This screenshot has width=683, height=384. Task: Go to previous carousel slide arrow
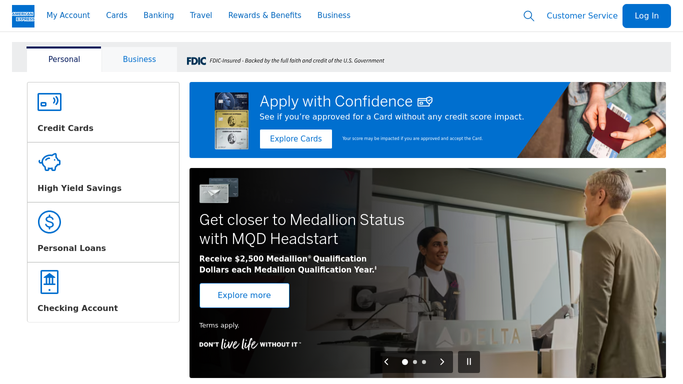pos(386,362)
